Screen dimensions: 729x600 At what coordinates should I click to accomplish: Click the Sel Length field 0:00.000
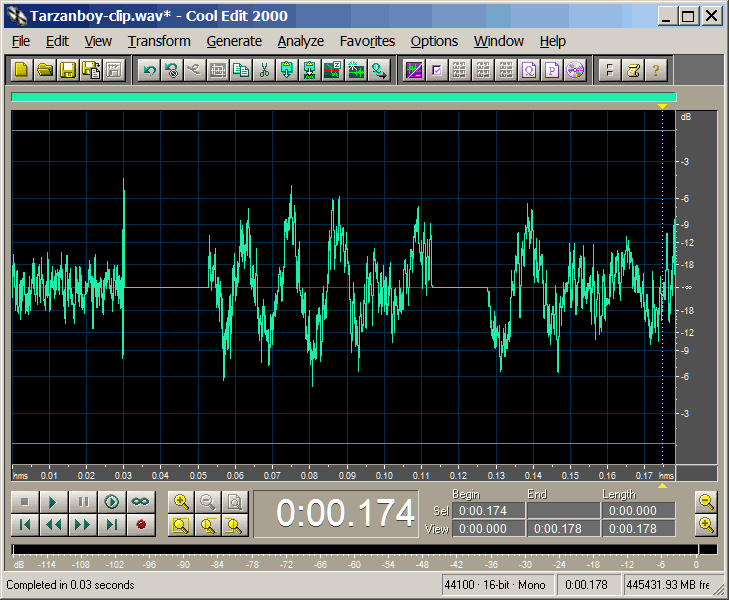point(639,511)
